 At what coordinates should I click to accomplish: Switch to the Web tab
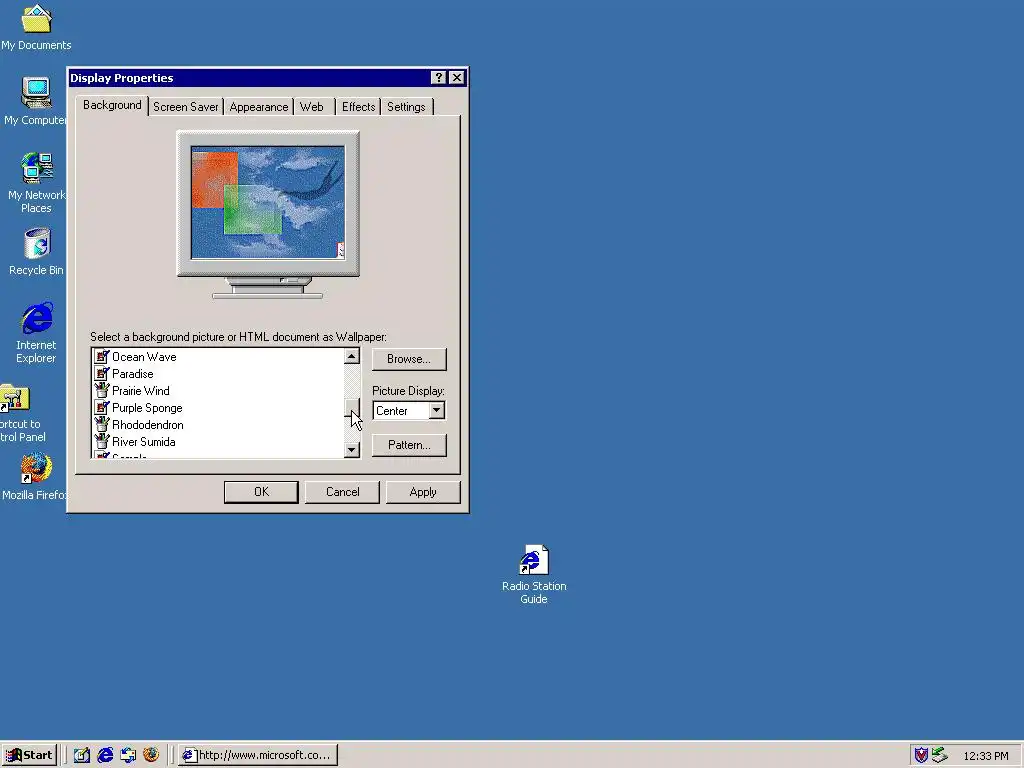point(312,107)
